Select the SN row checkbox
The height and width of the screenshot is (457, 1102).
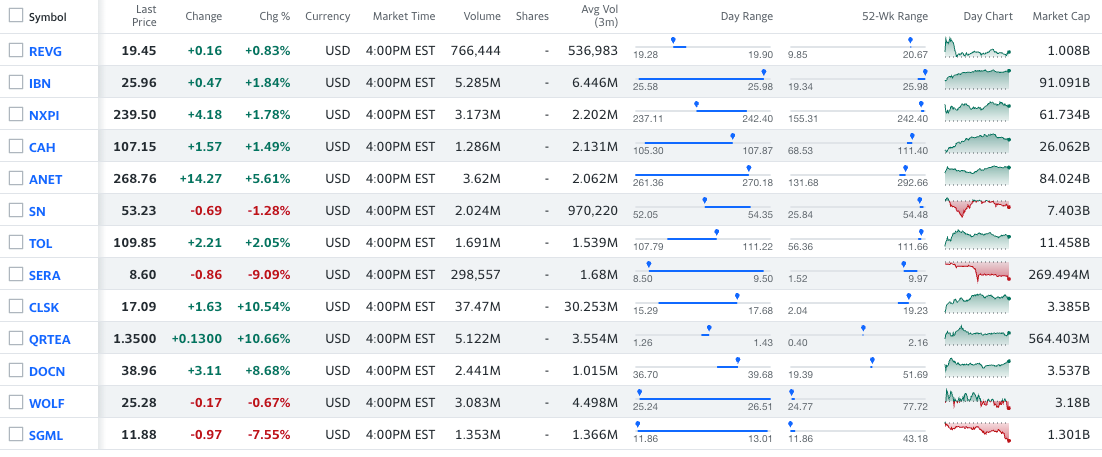coord(15,210)
